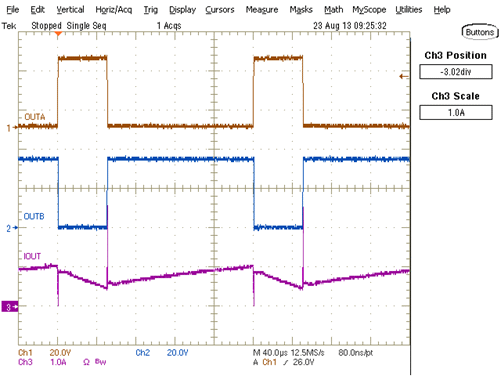Open the Trig menu
The width and height of the screenshot is (501, 376).
pos(151,10)
